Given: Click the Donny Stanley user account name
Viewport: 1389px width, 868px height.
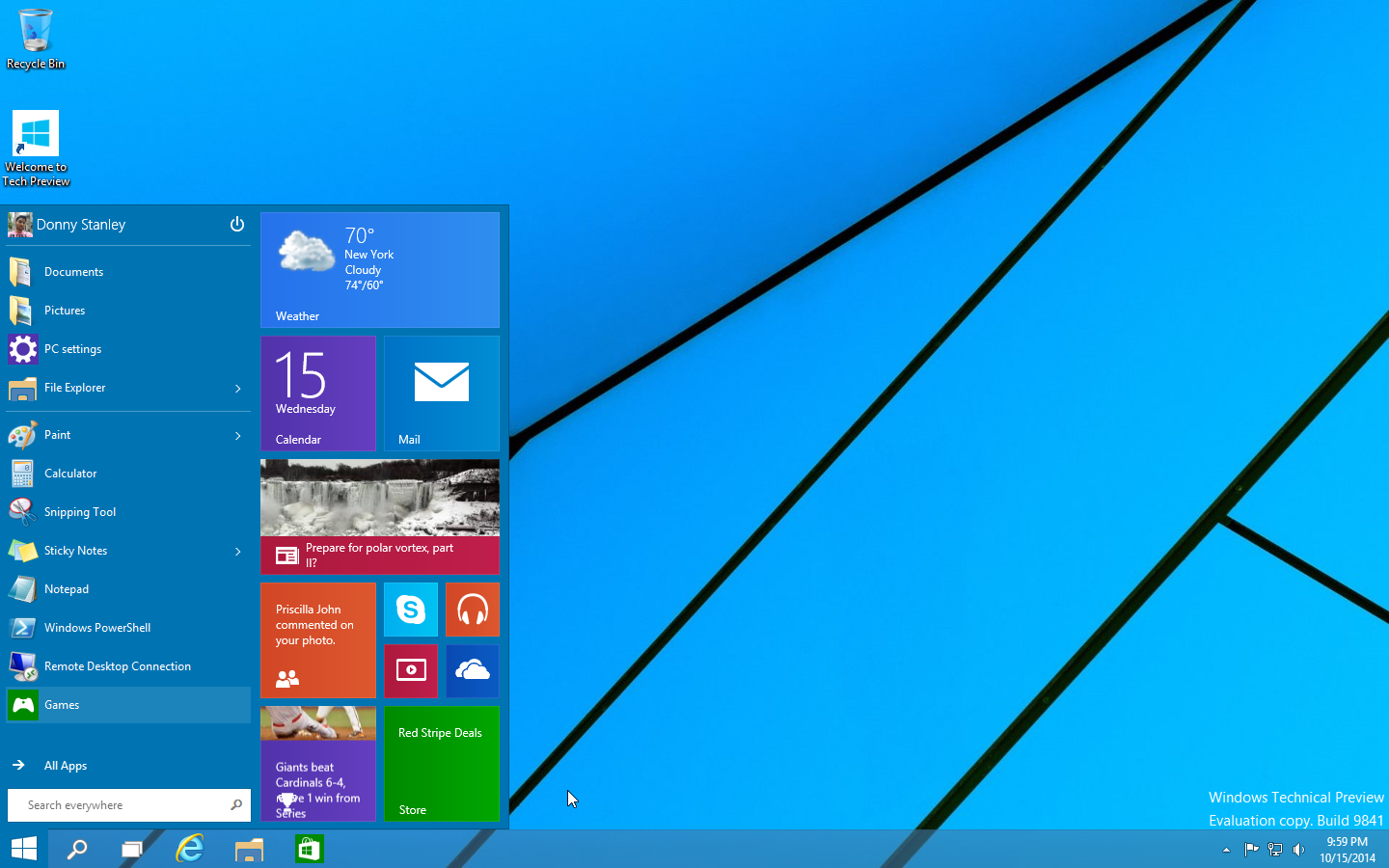Looking at the screenshot, I should click(81, 225).
